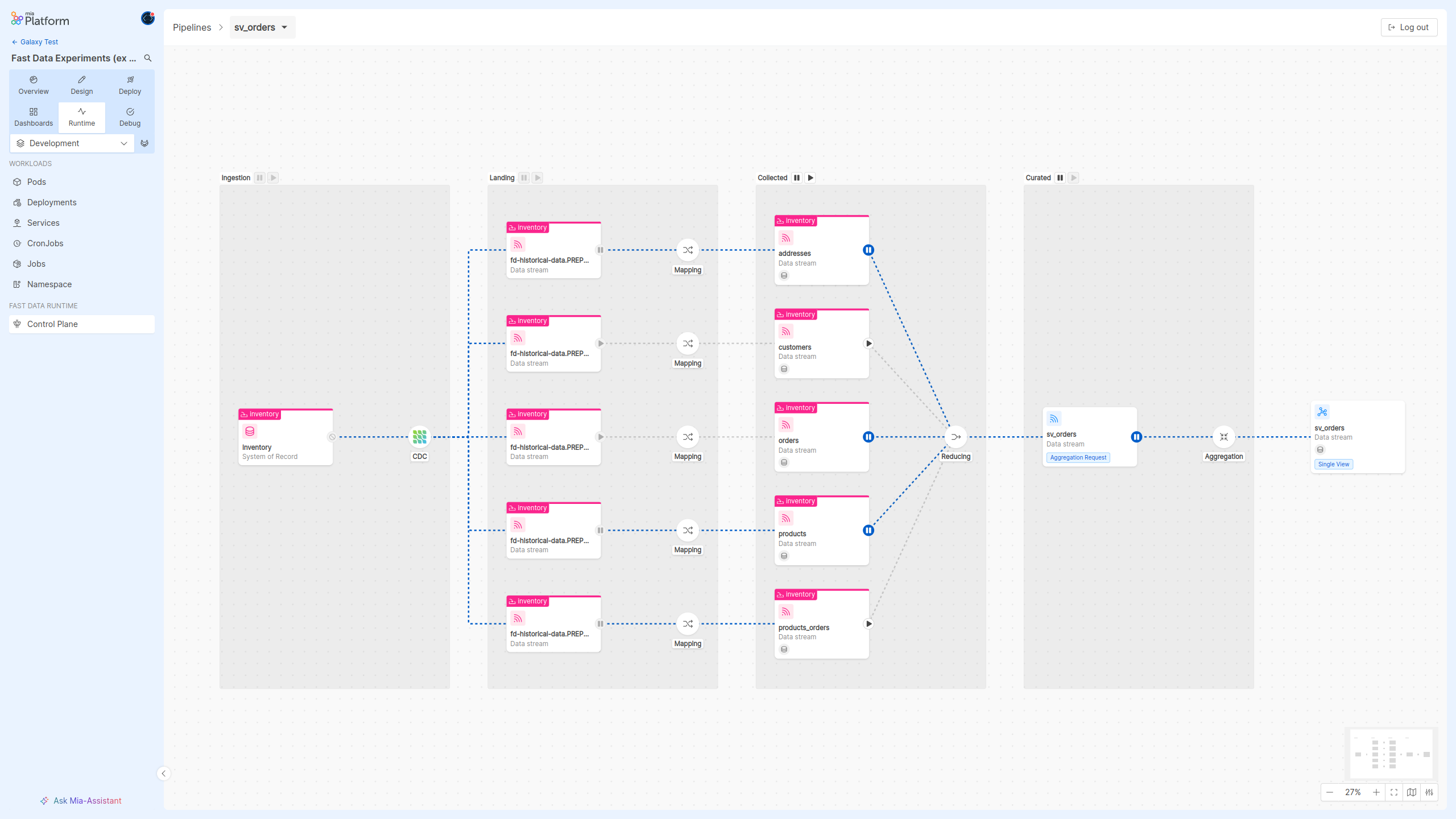Pause the products data stream
Image resolution: width=1456 pixels, height=819 pixels.
coord(868,530)
